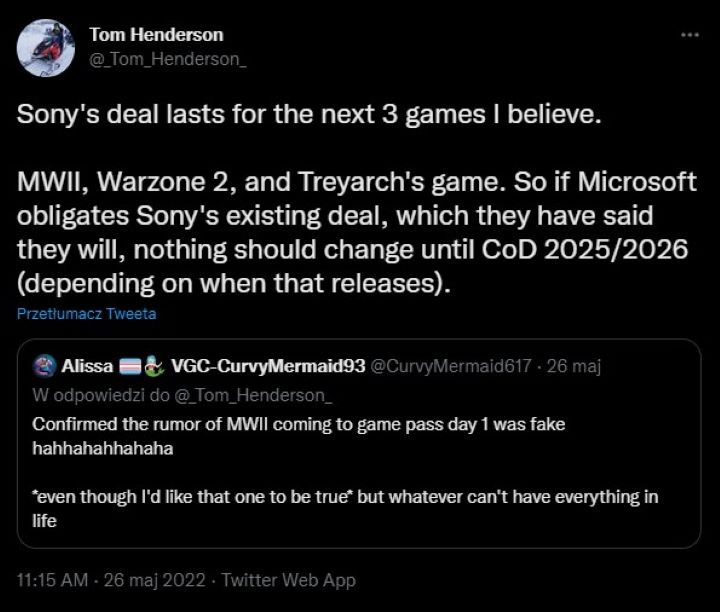Click the mermaid emoji before VGC-CurvyMermaid93
Image resolution: width=720 pixels, height=612 pixels.
click(153, 366)
